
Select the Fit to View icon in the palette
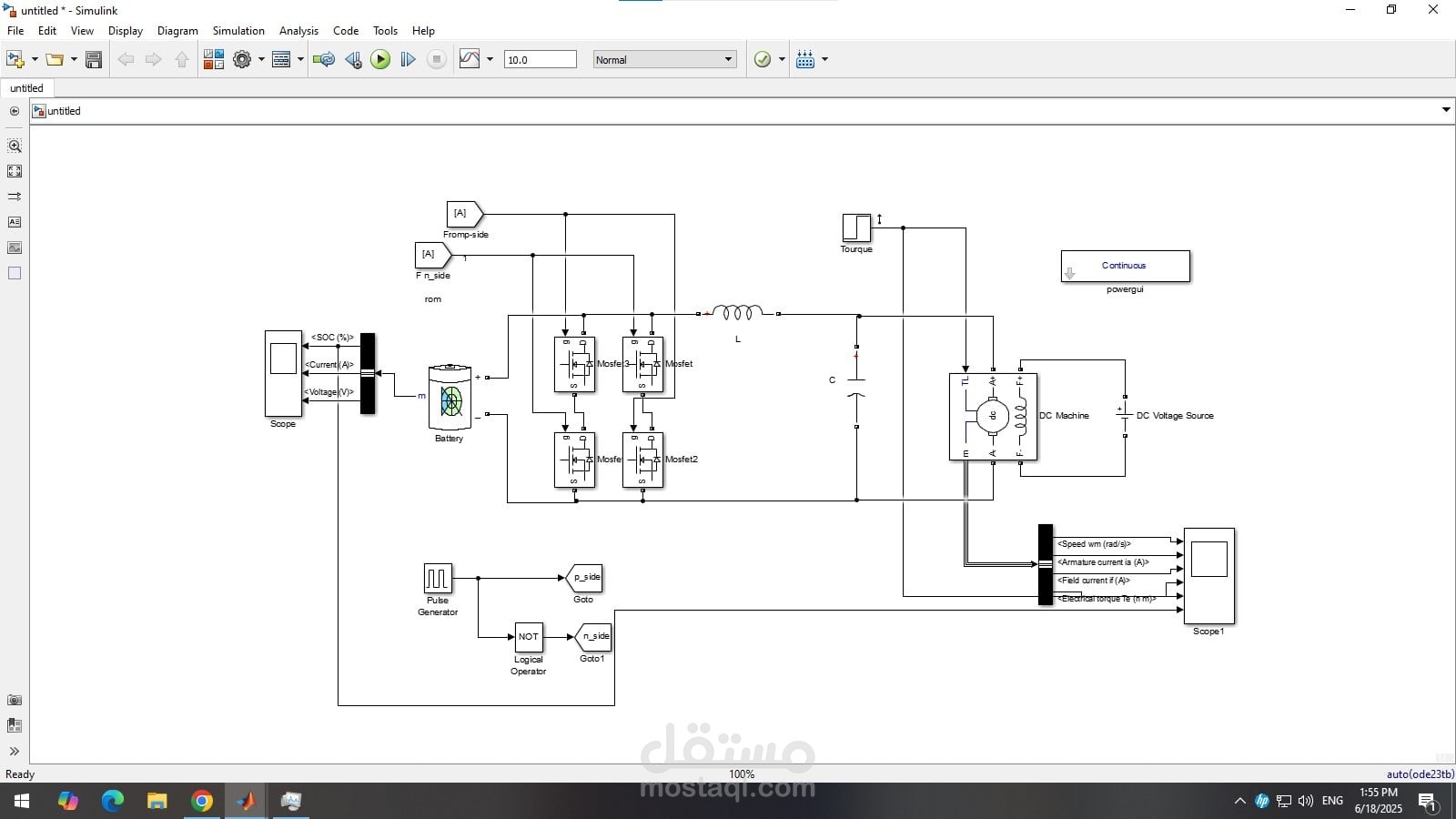coord(15,171)
